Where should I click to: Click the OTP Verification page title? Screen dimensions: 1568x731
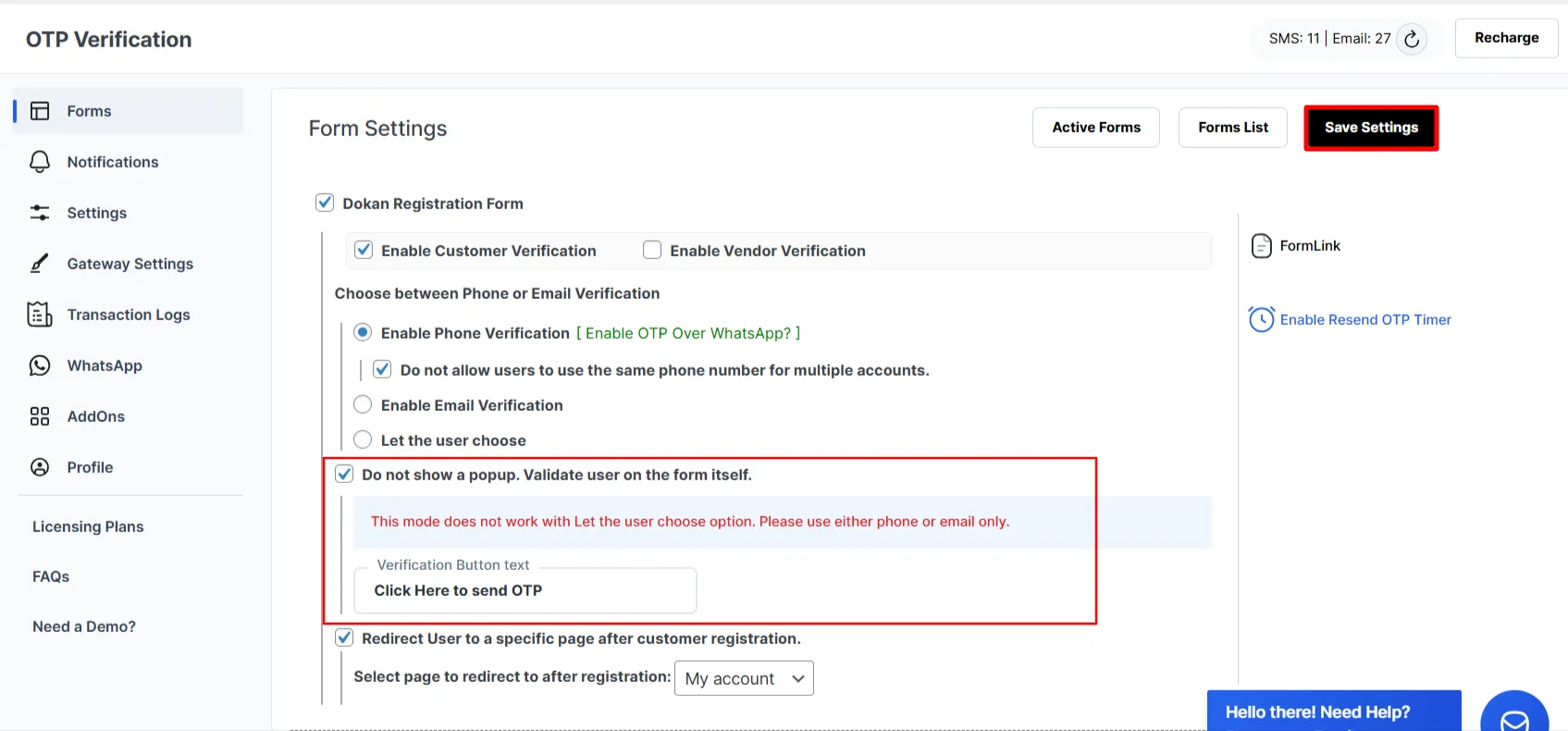click(109, 39)
